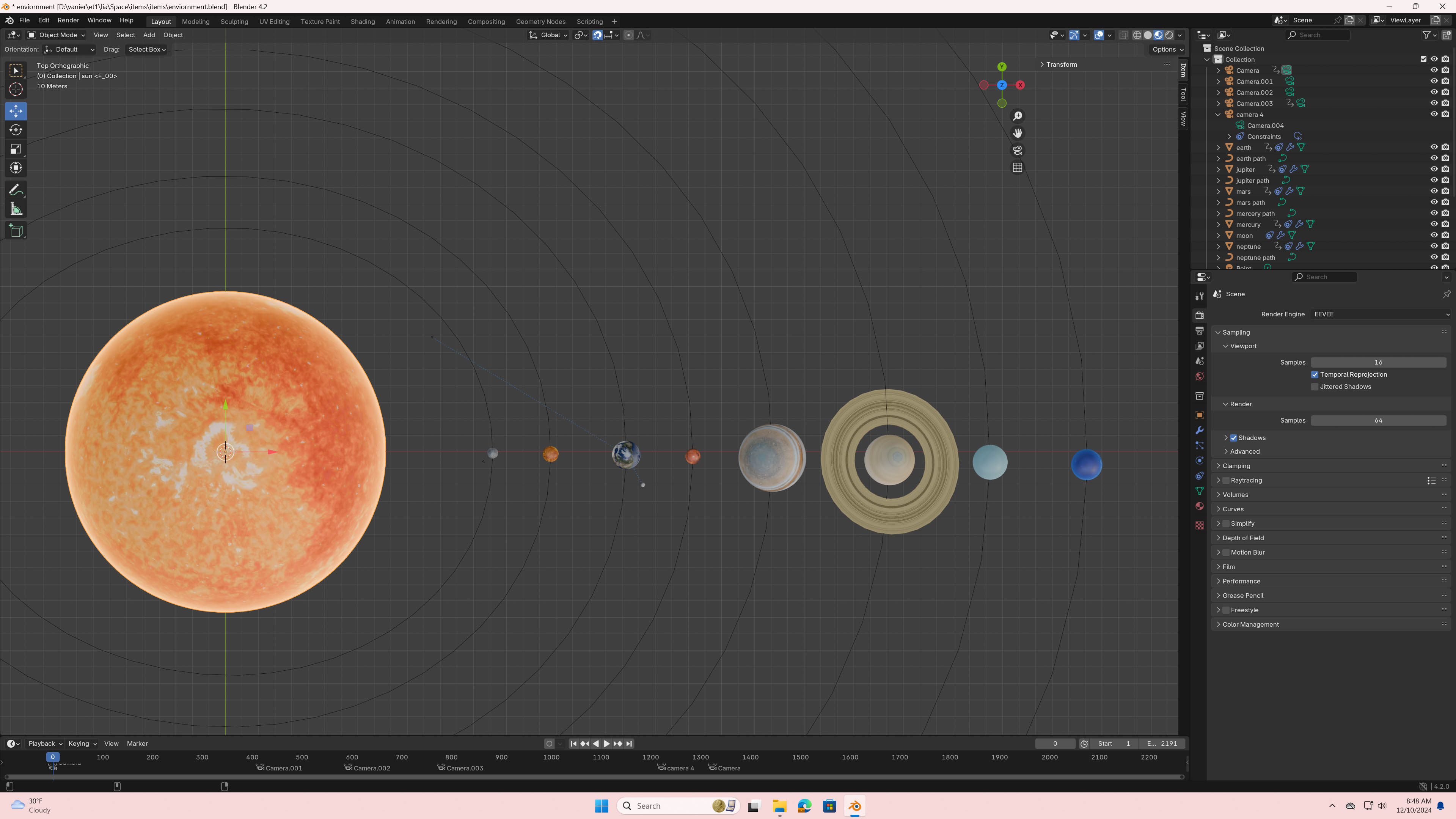Screen dimensions: 1456x819
Task: Click the camera view icon in viewport
Action: (1018, 150)
